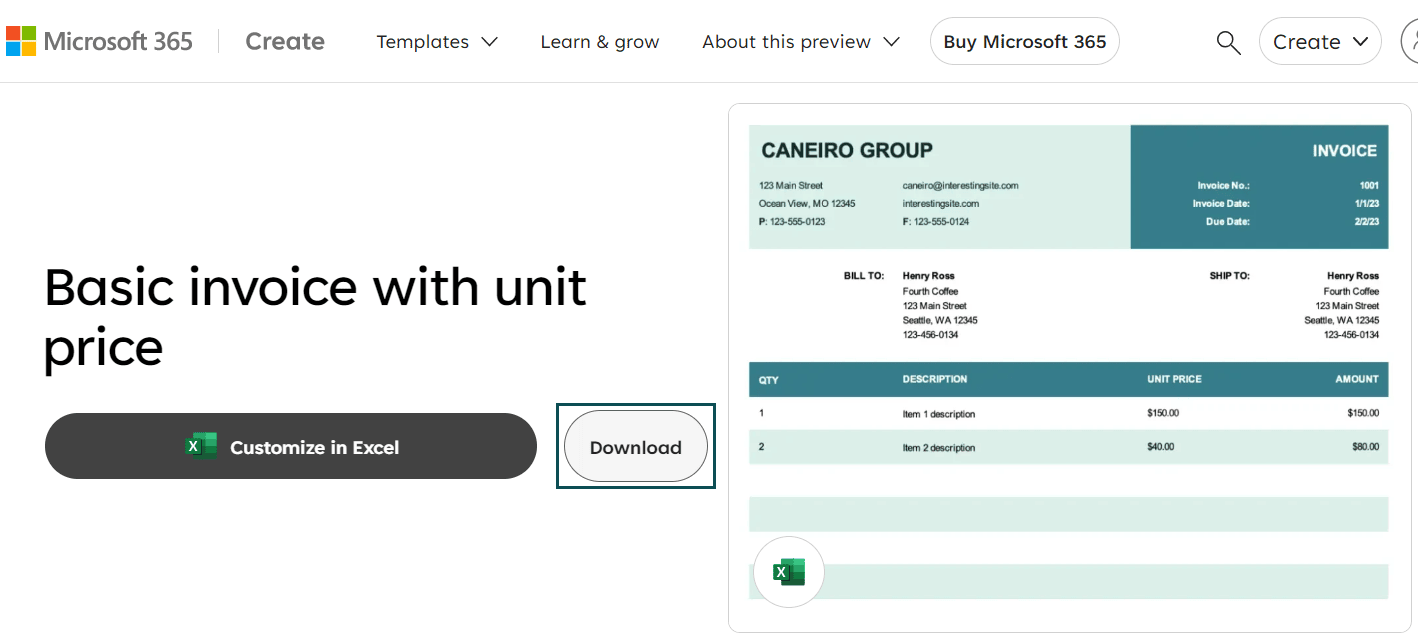
Task: Click the DESCRIPTION column header
Action: 935,379
